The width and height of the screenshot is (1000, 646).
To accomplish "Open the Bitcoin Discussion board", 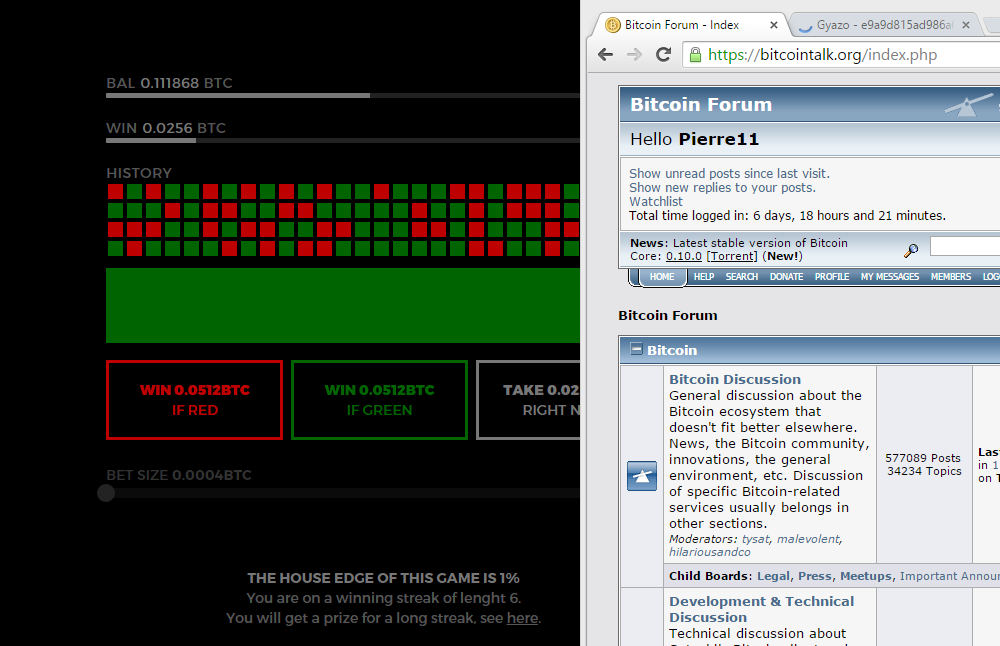I will pyautogui.click(x=735, y=379).
